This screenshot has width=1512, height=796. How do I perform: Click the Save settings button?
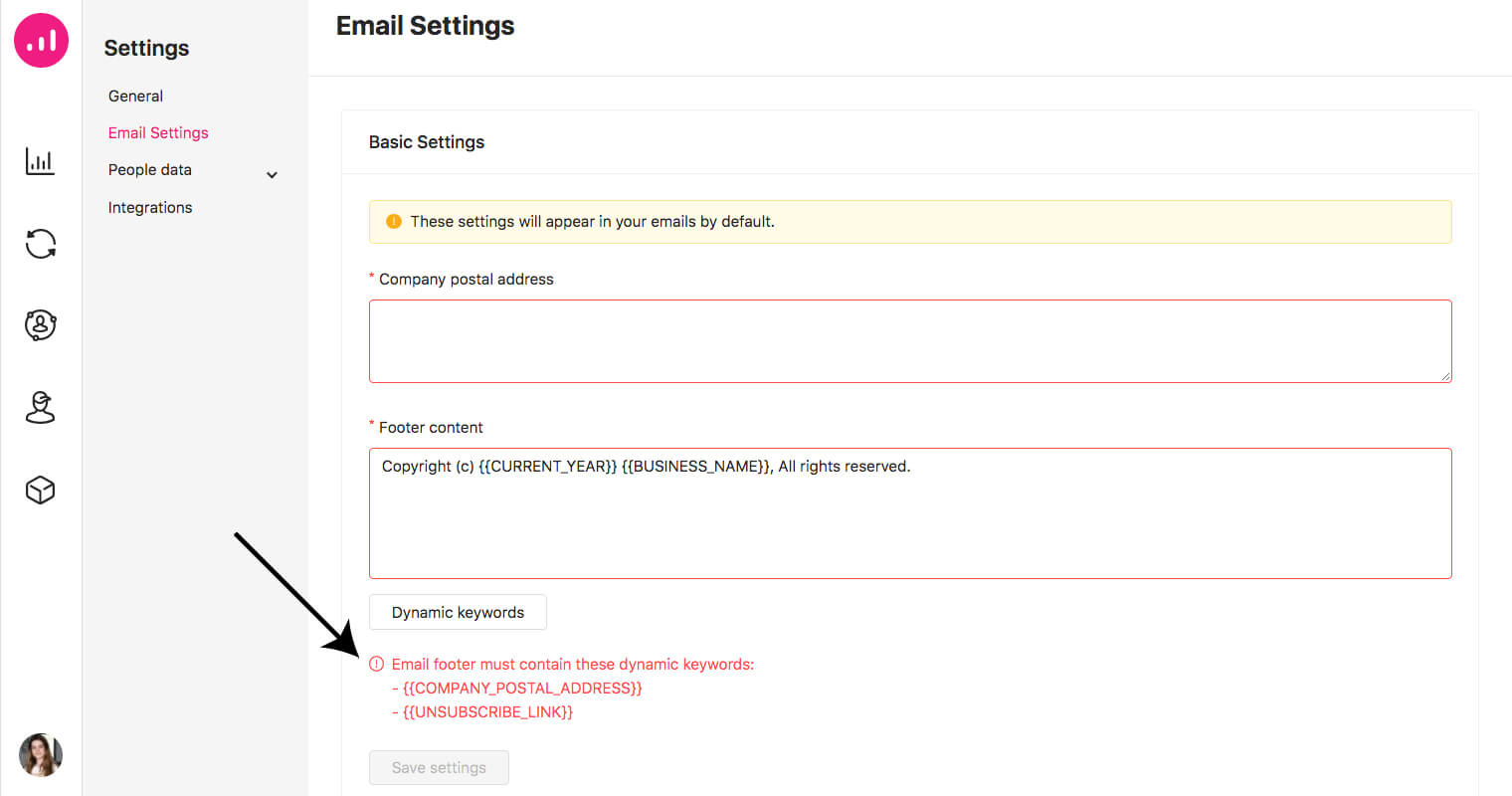pos(439,768)
